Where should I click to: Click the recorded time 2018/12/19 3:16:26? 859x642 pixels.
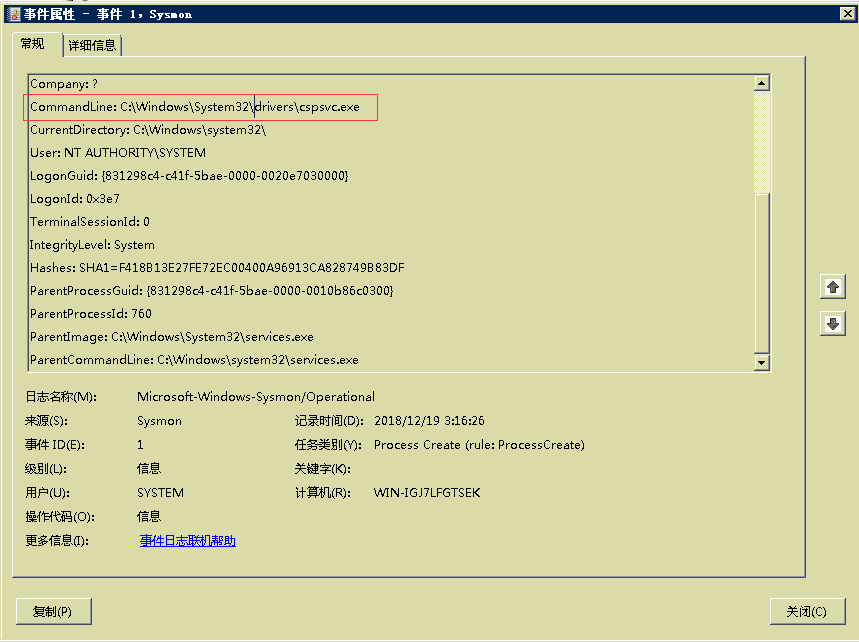430,421
